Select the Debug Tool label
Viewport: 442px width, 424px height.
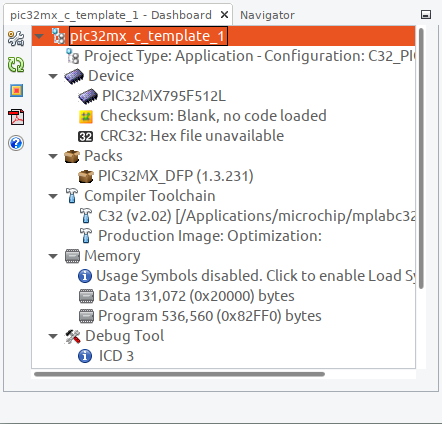click(x=124, y=336)
